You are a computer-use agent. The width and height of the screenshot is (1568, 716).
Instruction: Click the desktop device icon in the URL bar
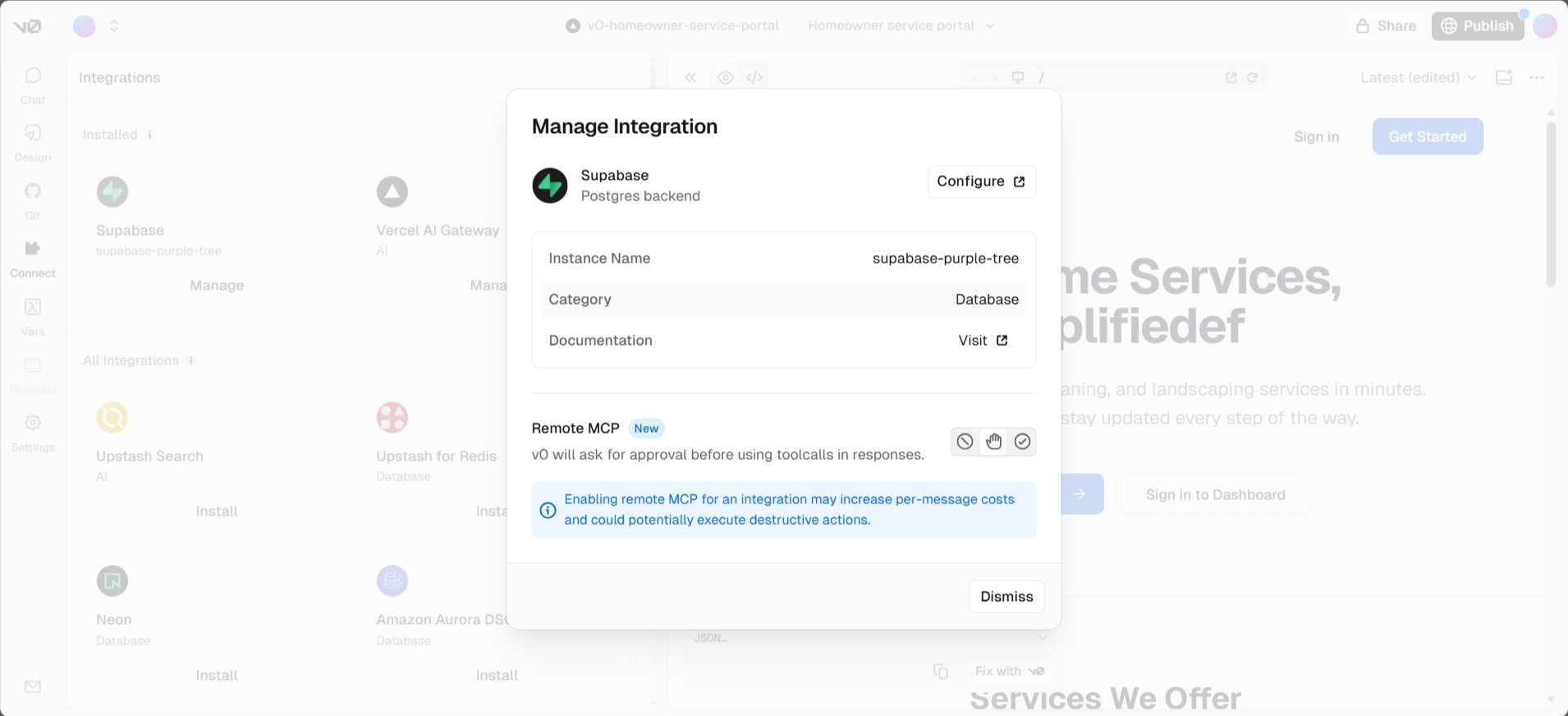pos(1018,77)
